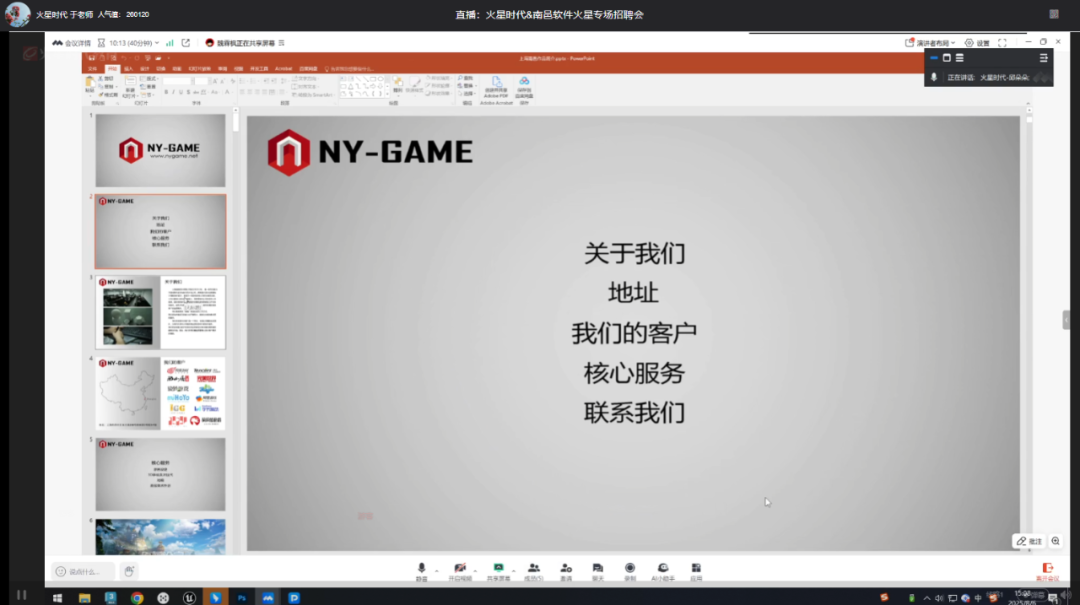Select the minimal bar view in speaker panel
This screenshot has height=605, width=1080.
tap(934, 58)
